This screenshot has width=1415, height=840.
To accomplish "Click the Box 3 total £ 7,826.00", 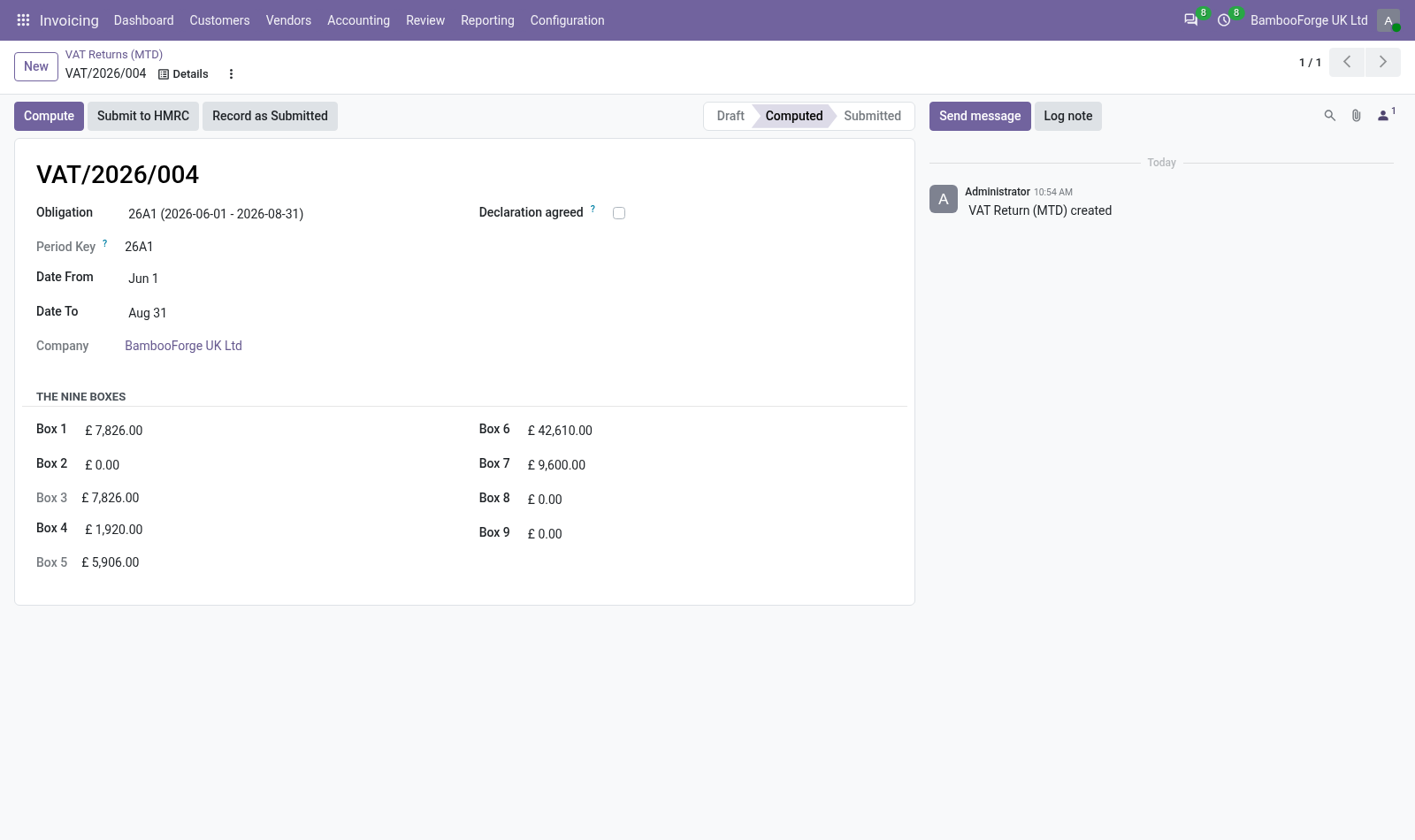I will [x=111, y=498].
